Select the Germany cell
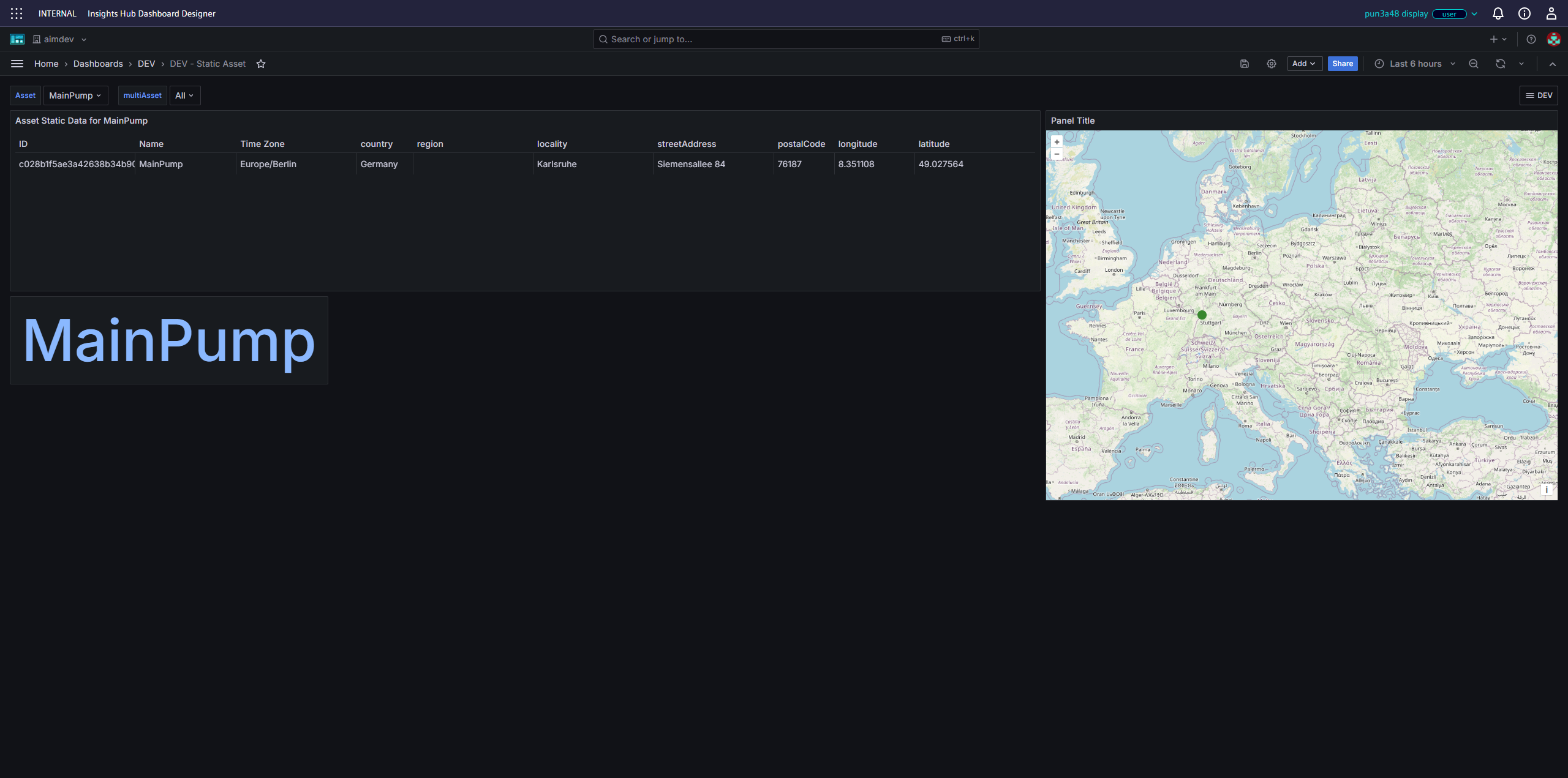Screen dimensions: 1568x778 tap(385, 164)
